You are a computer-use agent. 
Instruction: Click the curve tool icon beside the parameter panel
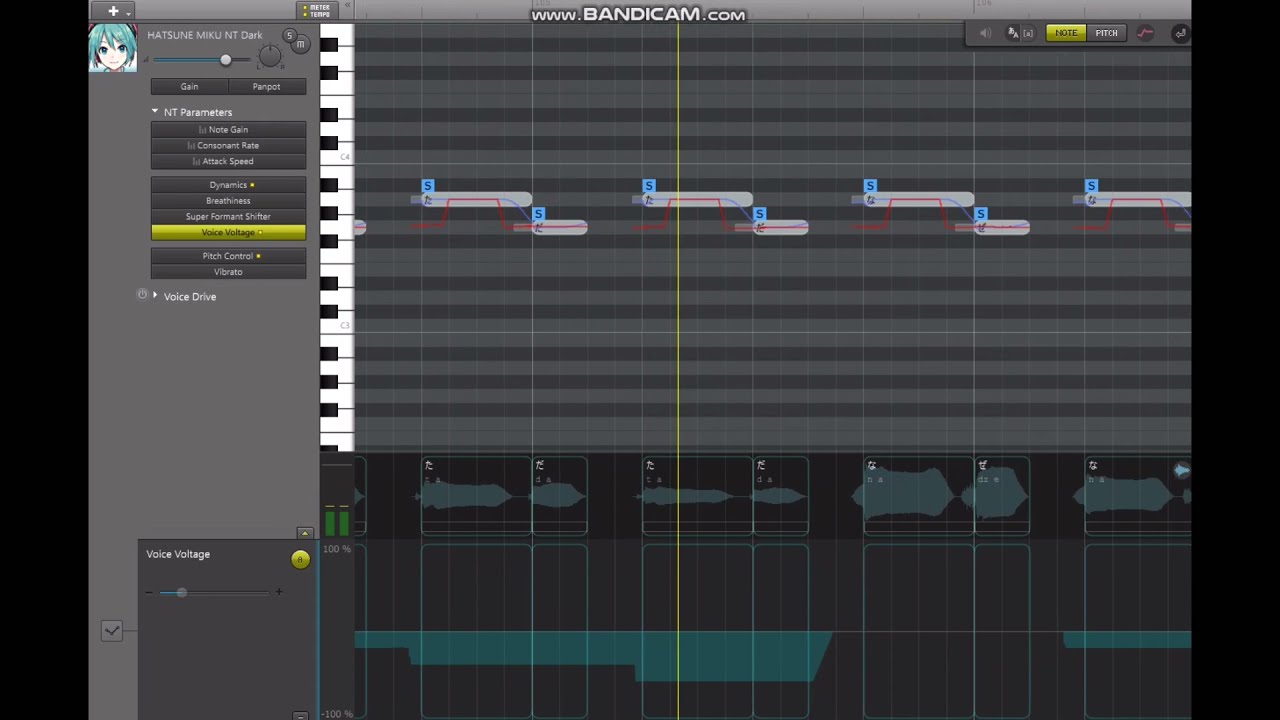pos(111,631)
